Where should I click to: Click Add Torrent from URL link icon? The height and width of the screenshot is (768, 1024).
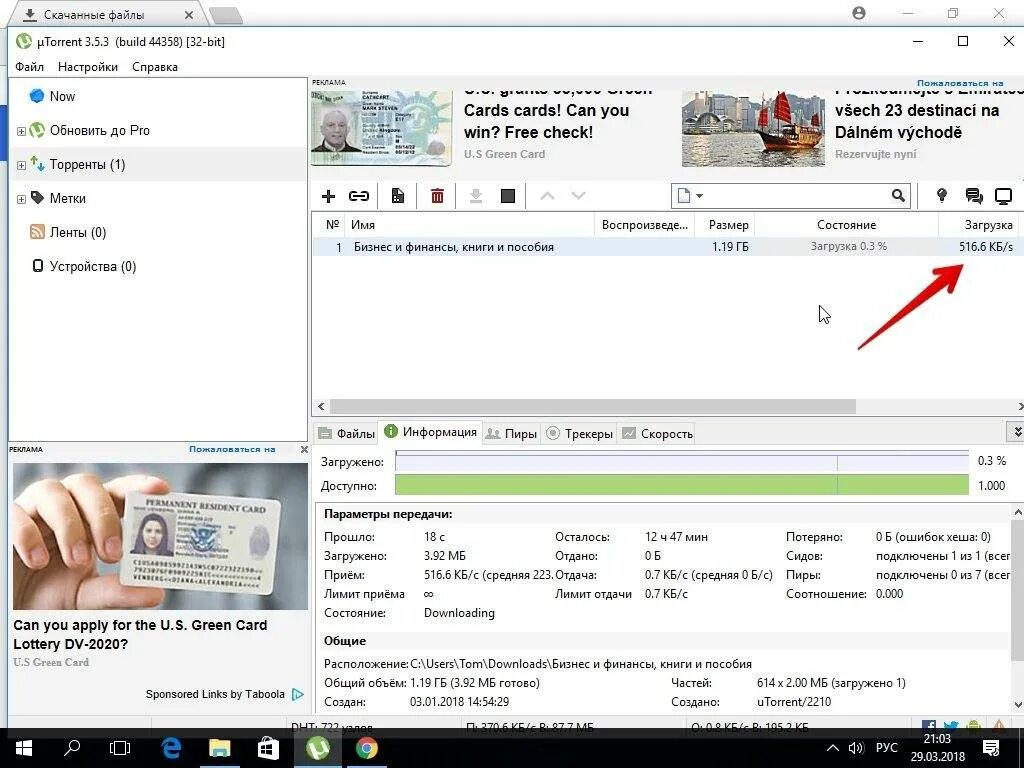click(359, 196)
